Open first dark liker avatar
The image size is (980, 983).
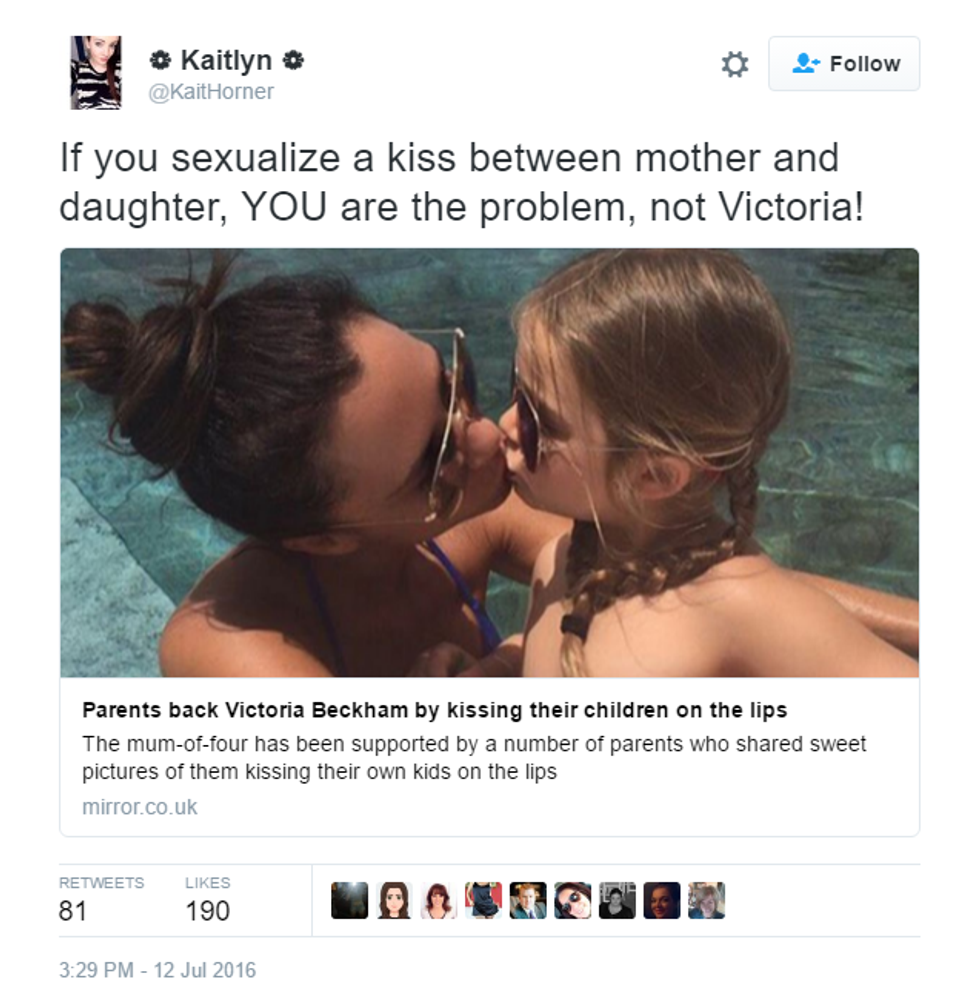pyautogui.click(x=350, y=900)
